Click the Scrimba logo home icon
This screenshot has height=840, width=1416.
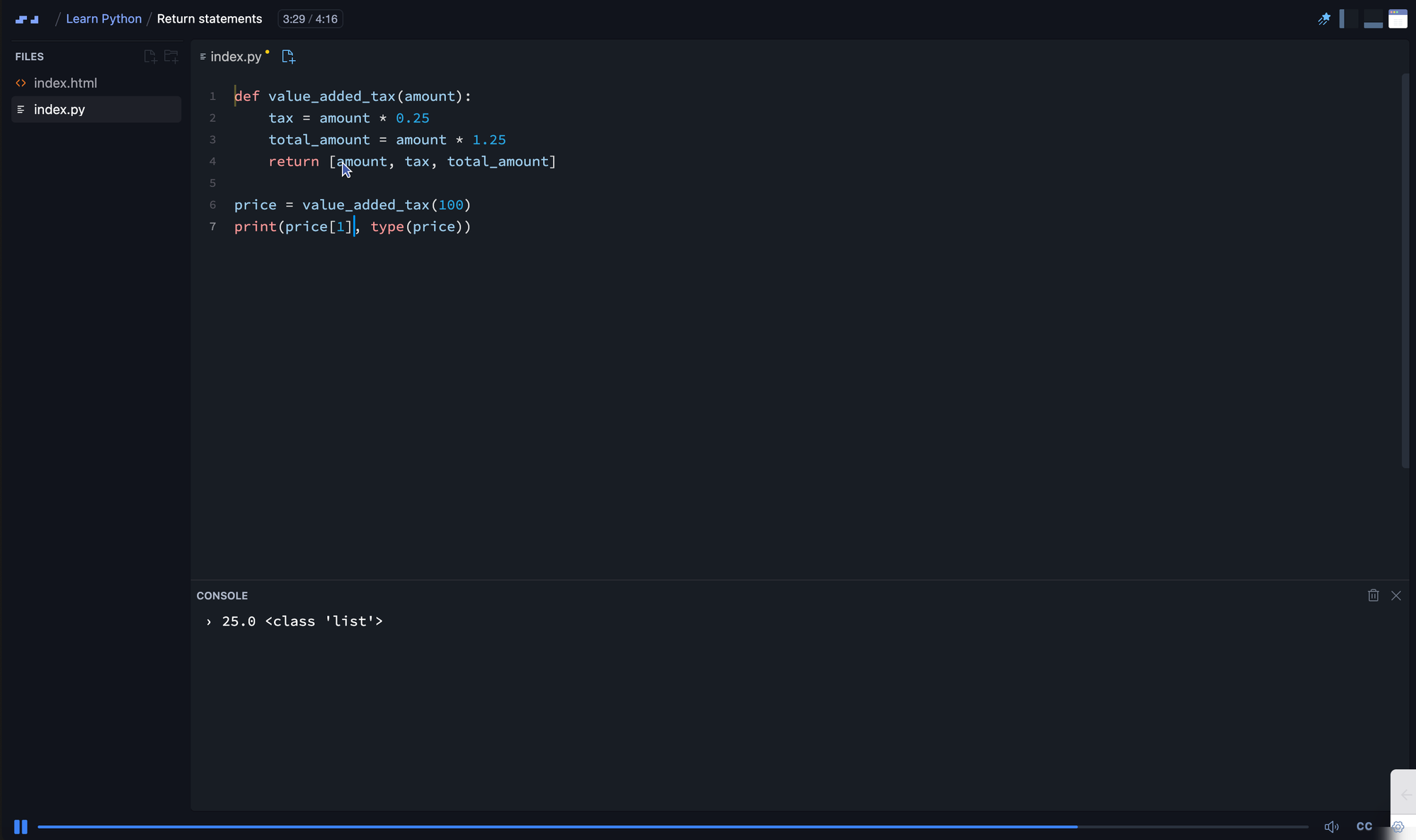[x=27, y=19]
